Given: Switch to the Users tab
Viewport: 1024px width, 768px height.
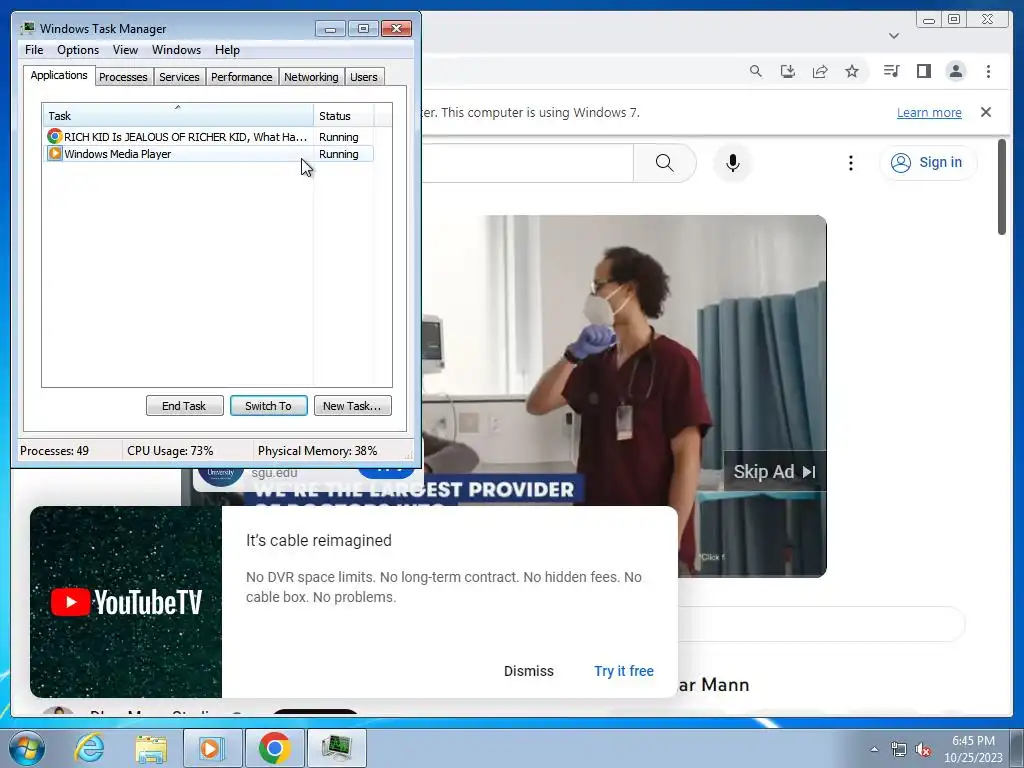Looking at the screenshot, I should (364, 77).
